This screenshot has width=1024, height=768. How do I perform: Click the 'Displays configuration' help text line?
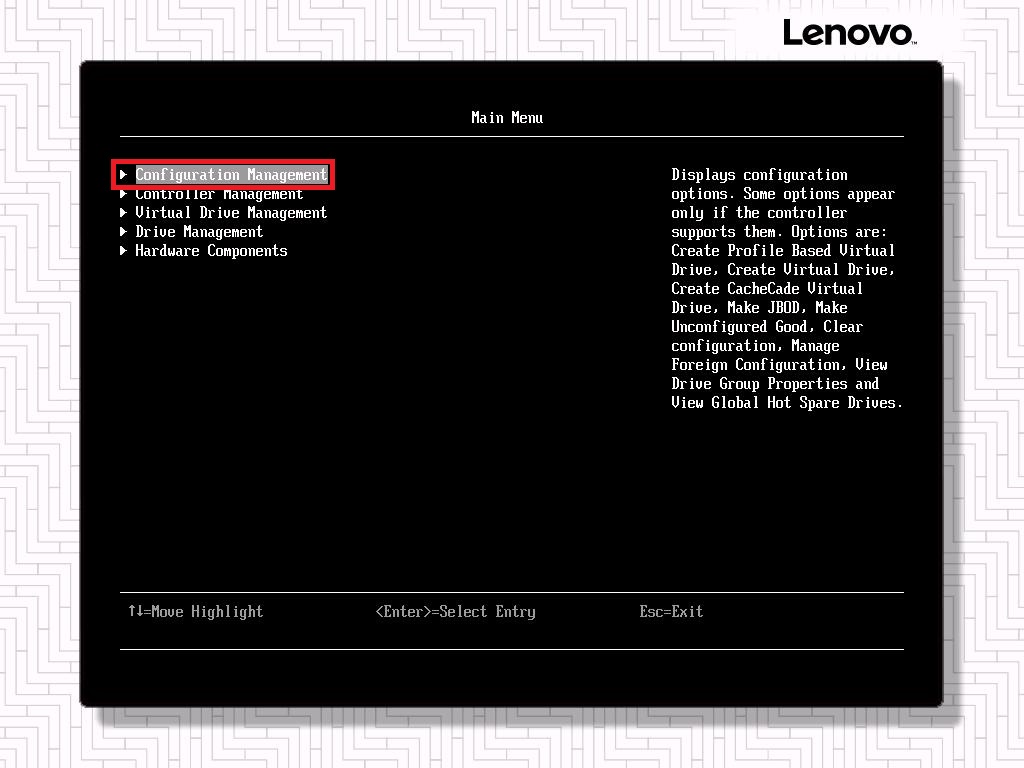[759, 175]
